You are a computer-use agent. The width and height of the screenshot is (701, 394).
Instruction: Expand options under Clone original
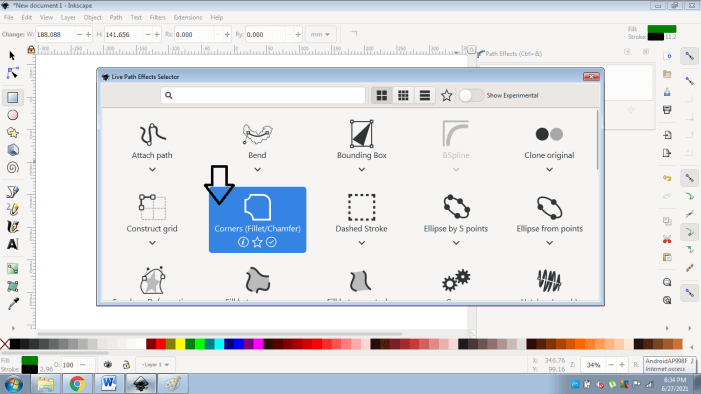[x=549, y=169]
